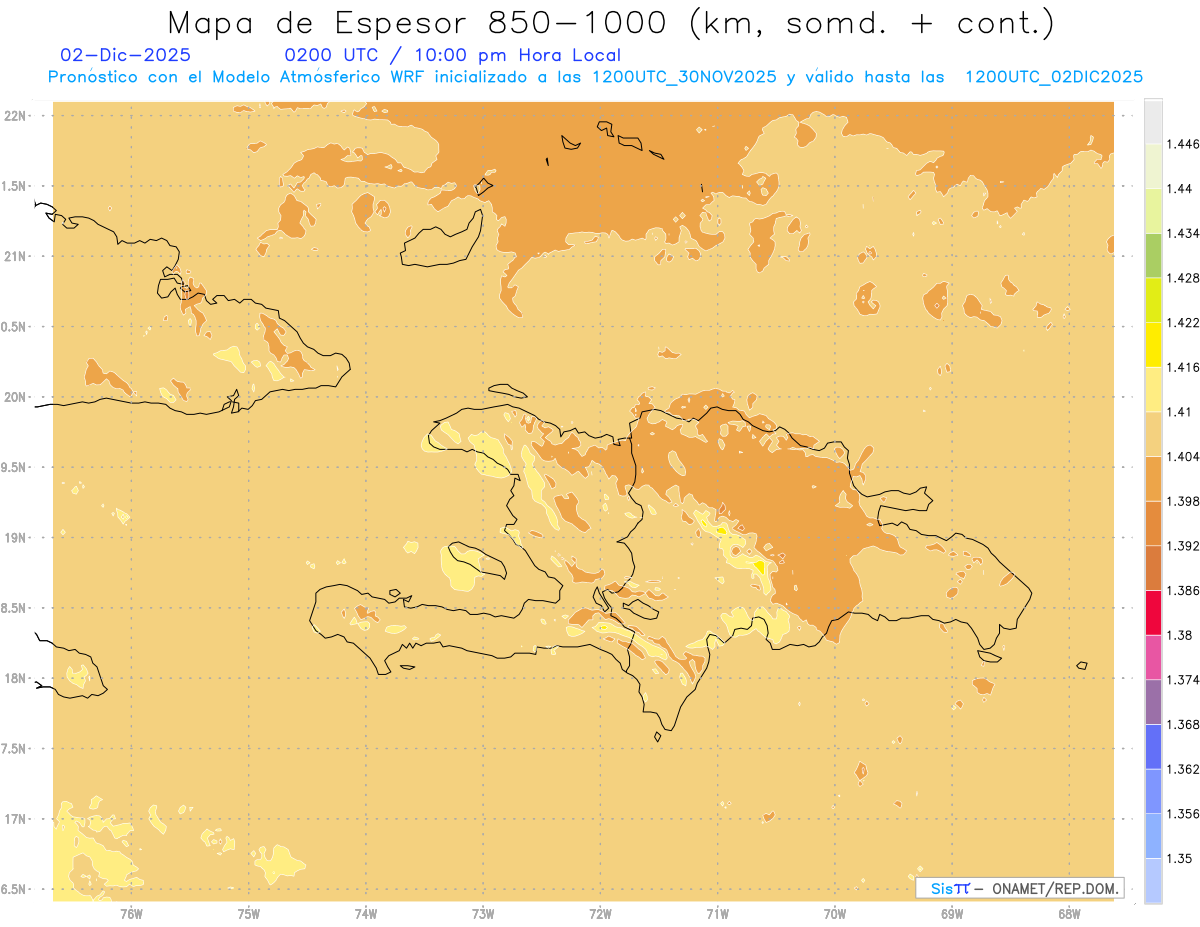This screenshot has width=1200, height=927.
Task: Click the date label "02-Dic-2025"
Action: click(126, 55)
